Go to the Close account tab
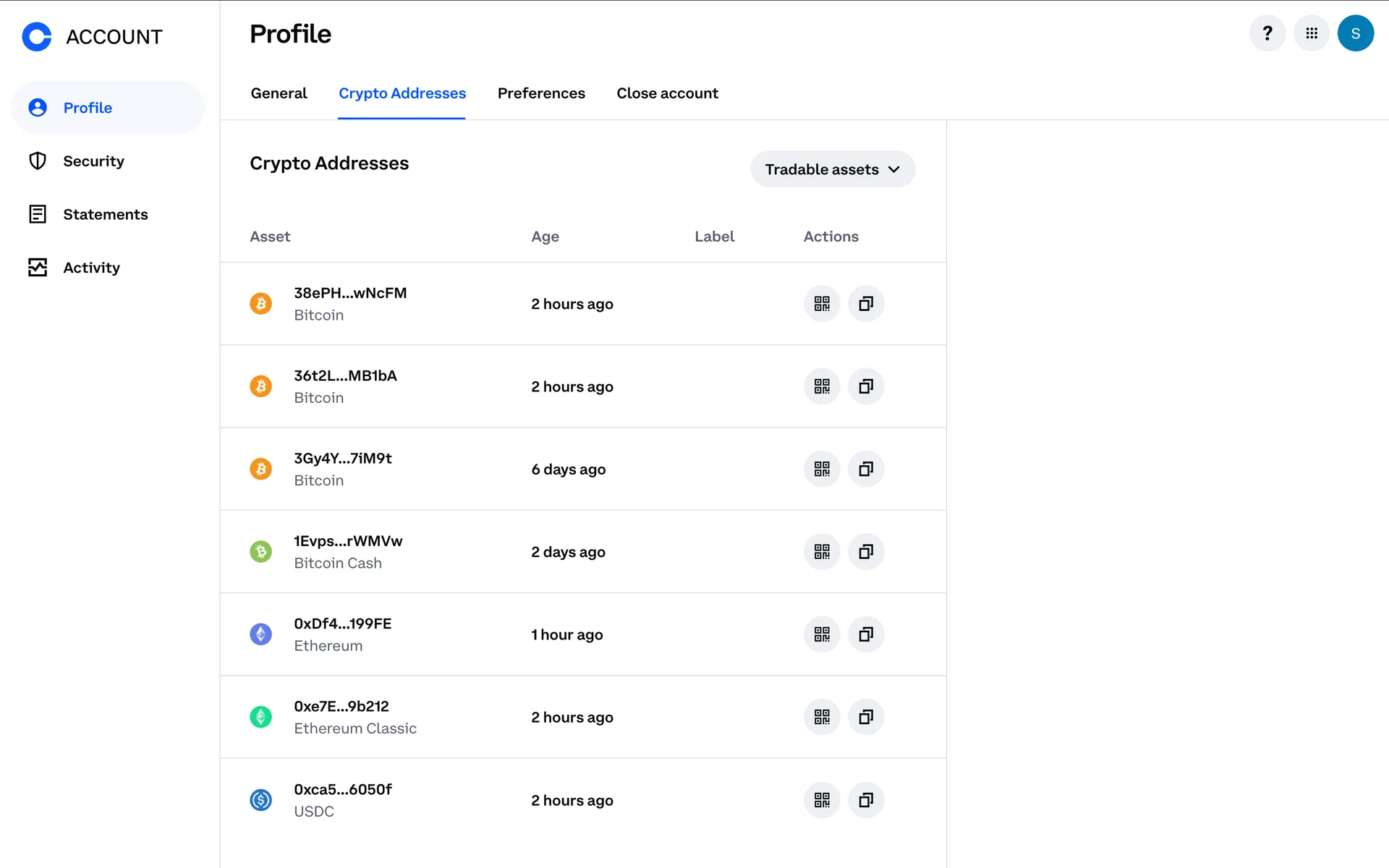This screenshot has width=1389, height=868. (x=667, y=93)
